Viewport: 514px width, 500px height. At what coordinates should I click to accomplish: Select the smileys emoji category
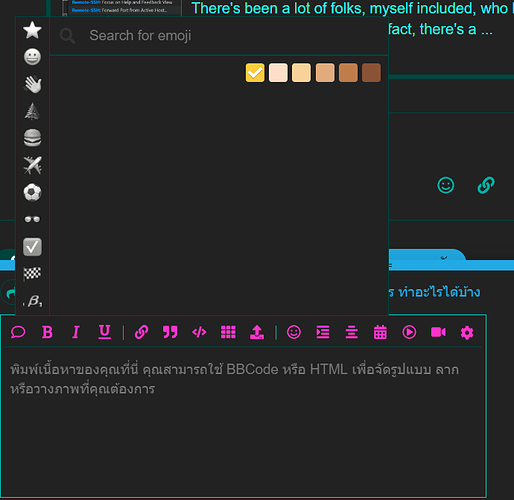[x=32, y=57]
